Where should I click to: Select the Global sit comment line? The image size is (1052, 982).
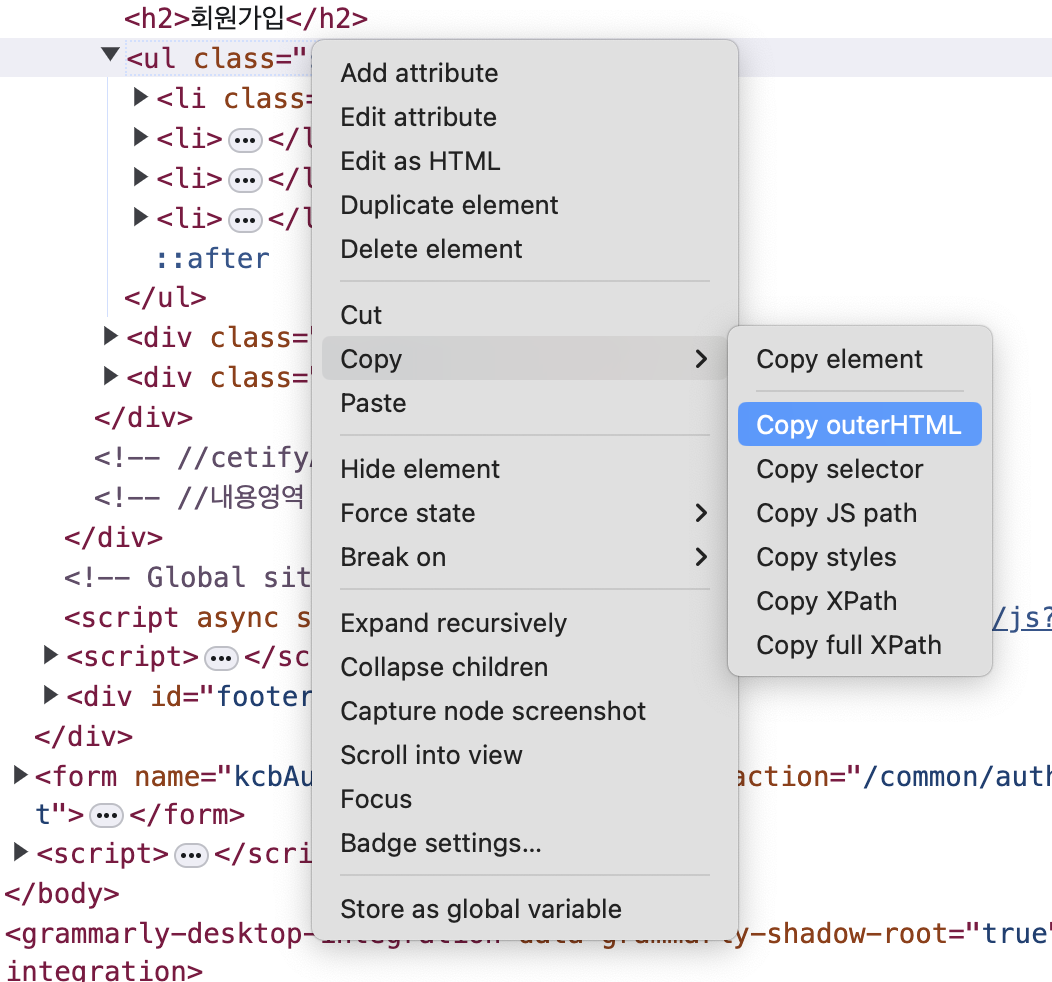tap(187, 578)
